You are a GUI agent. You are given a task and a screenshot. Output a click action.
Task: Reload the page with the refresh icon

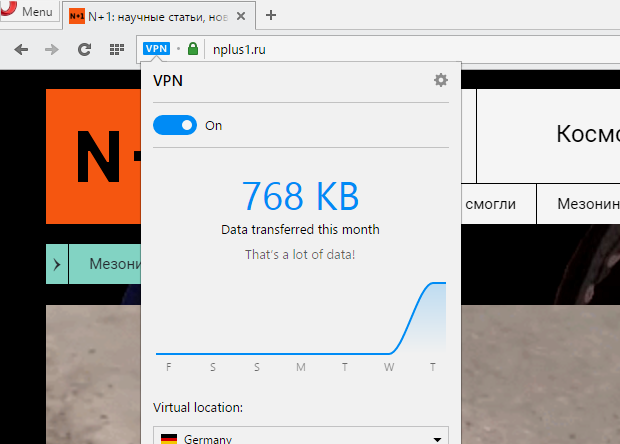coord(84,49)
